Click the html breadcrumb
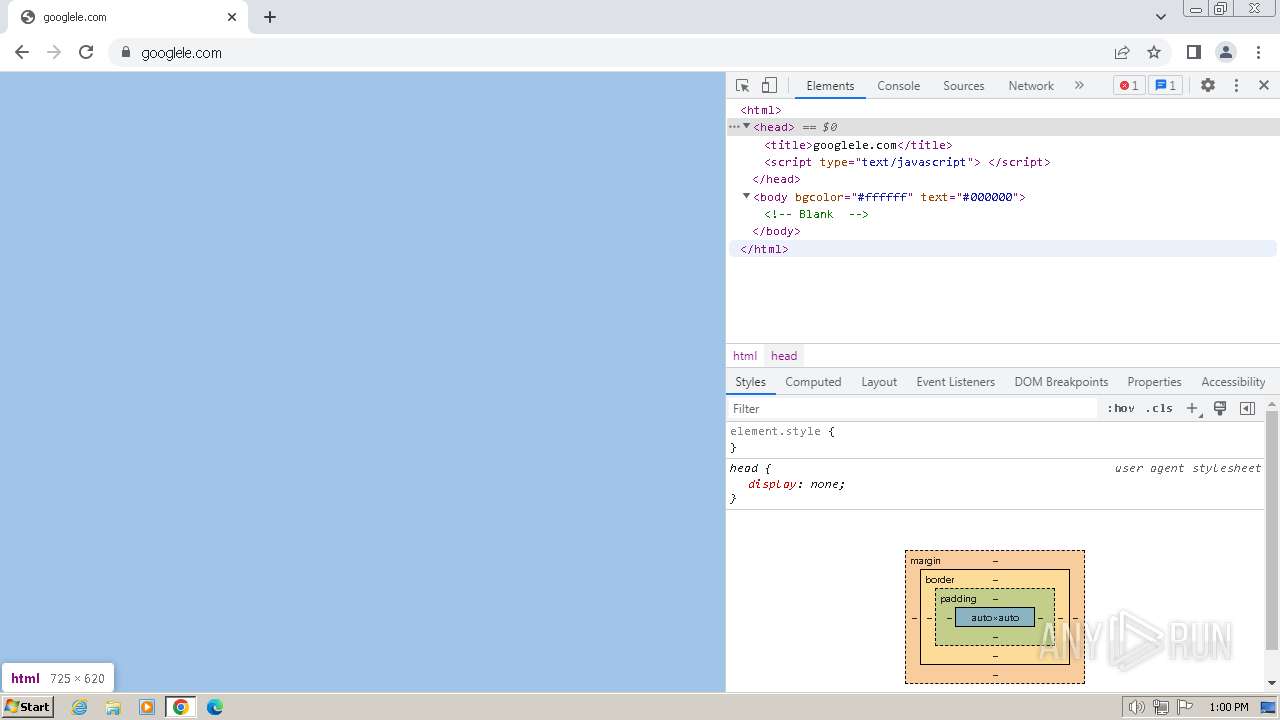 [x=745, y=356]
